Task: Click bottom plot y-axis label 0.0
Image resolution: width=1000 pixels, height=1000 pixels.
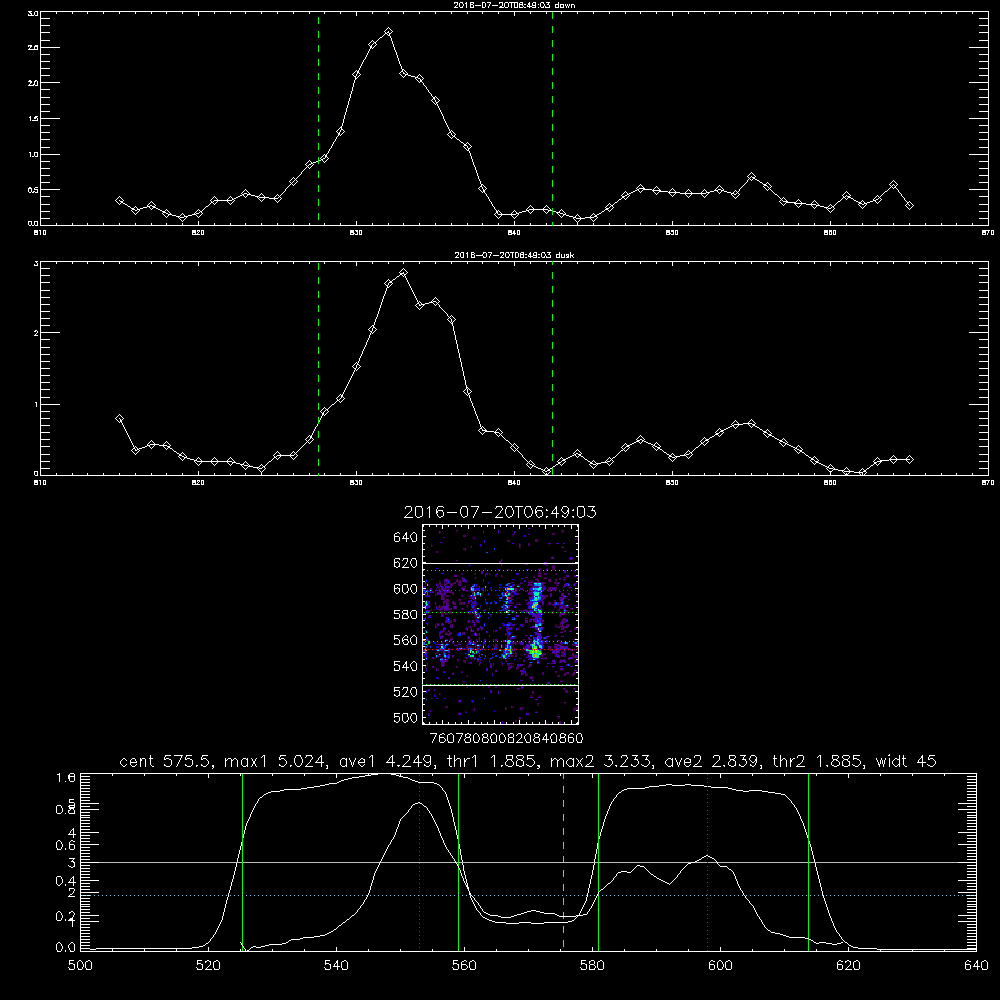Action: tap(66, 947)
